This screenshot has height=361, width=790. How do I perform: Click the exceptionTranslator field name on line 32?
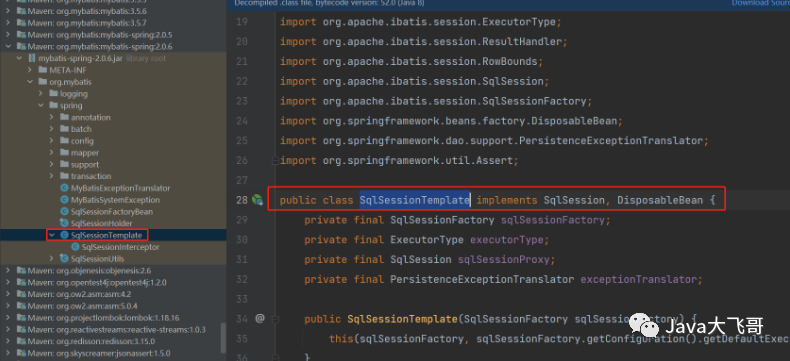point(638,279)
